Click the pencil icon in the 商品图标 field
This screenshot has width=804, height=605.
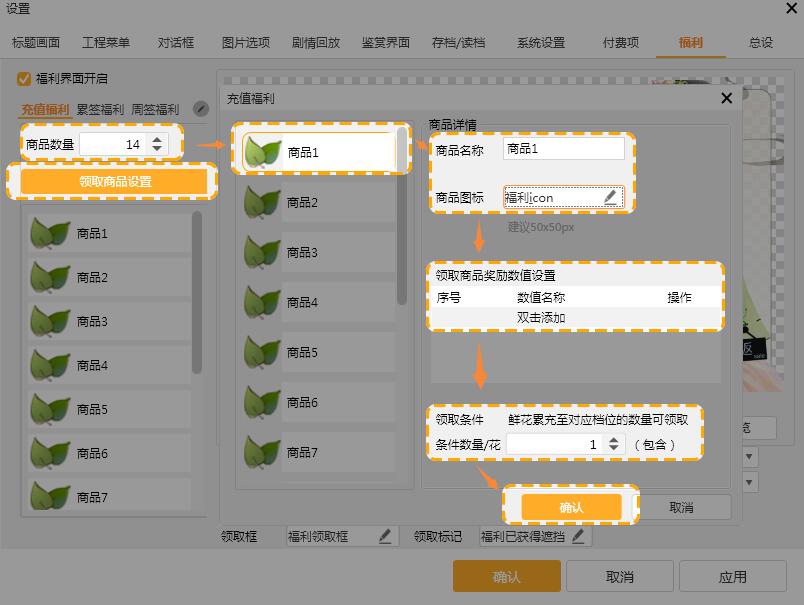pos(610,198)
